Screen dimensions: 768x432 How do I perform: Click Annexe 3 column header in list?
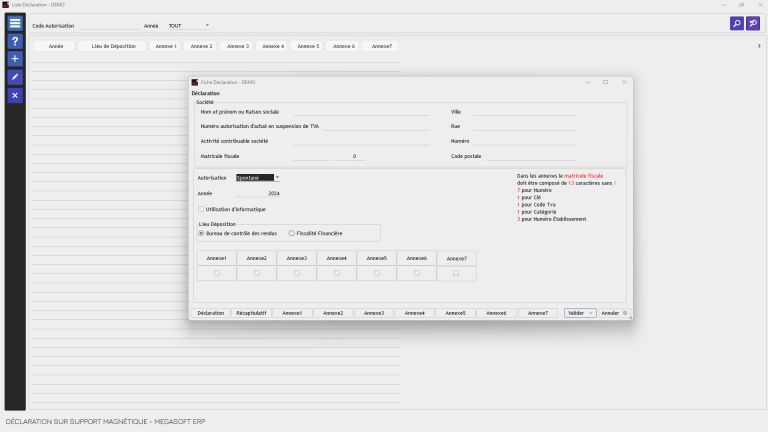click(238, 46)
